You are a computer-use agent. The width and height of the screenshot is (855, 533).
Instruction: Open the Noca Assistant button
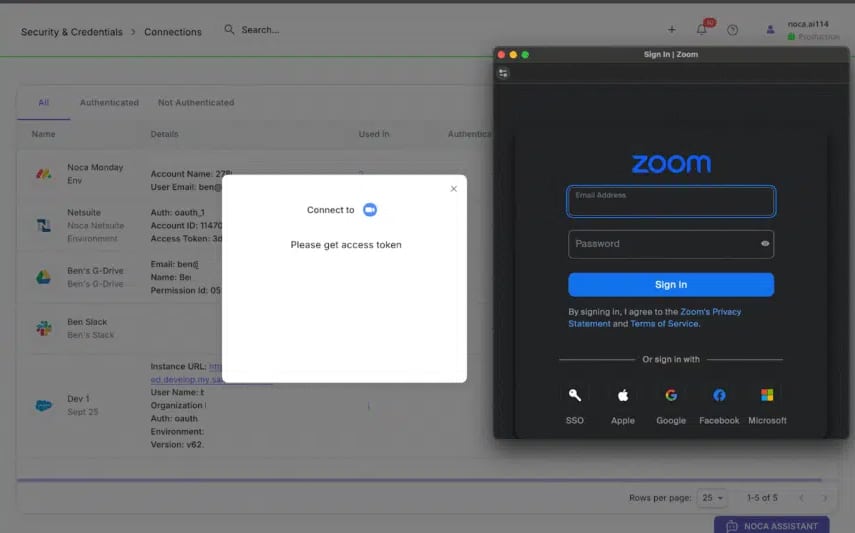(771, 525)
